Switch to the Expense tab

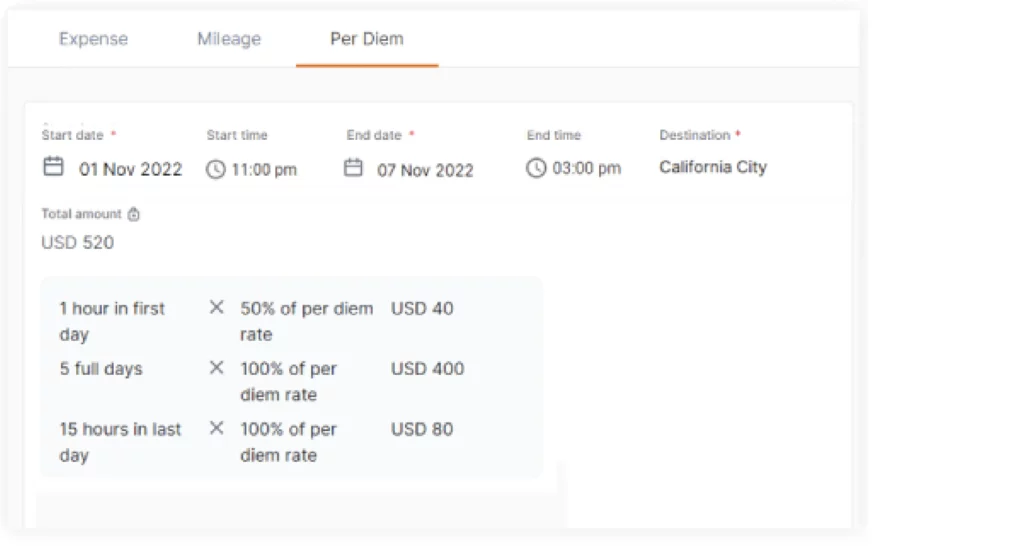[x=93, y=39]
